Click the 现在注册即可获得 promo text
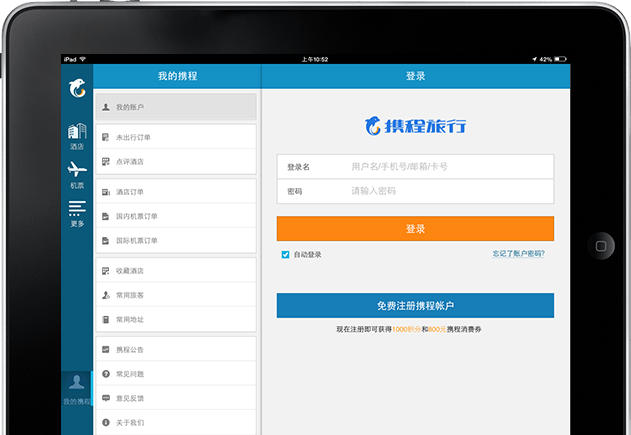This screenshot has width=631, height=435. pos(364,329)
